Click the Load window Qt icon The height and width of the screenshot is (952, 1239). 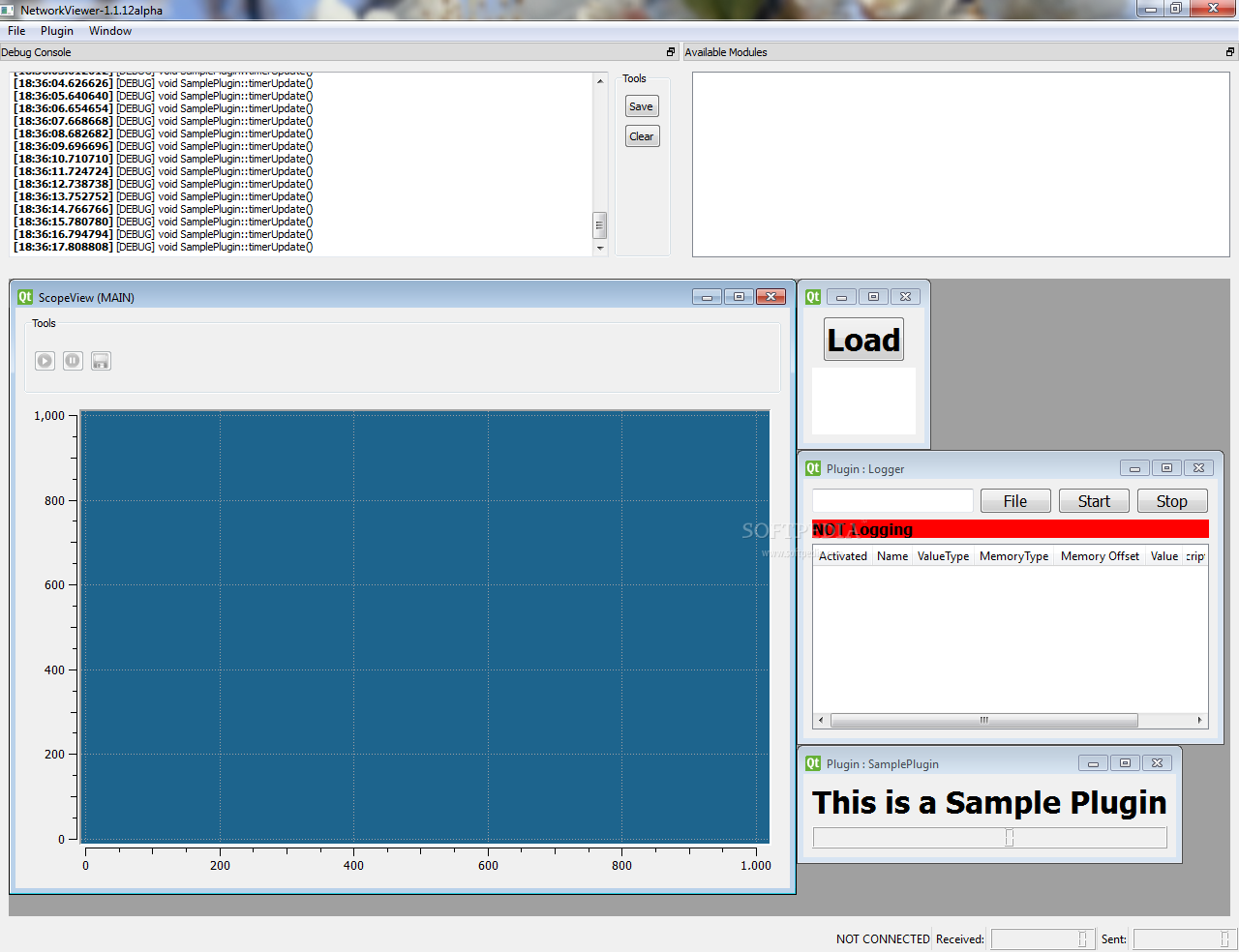coord(813,297)
